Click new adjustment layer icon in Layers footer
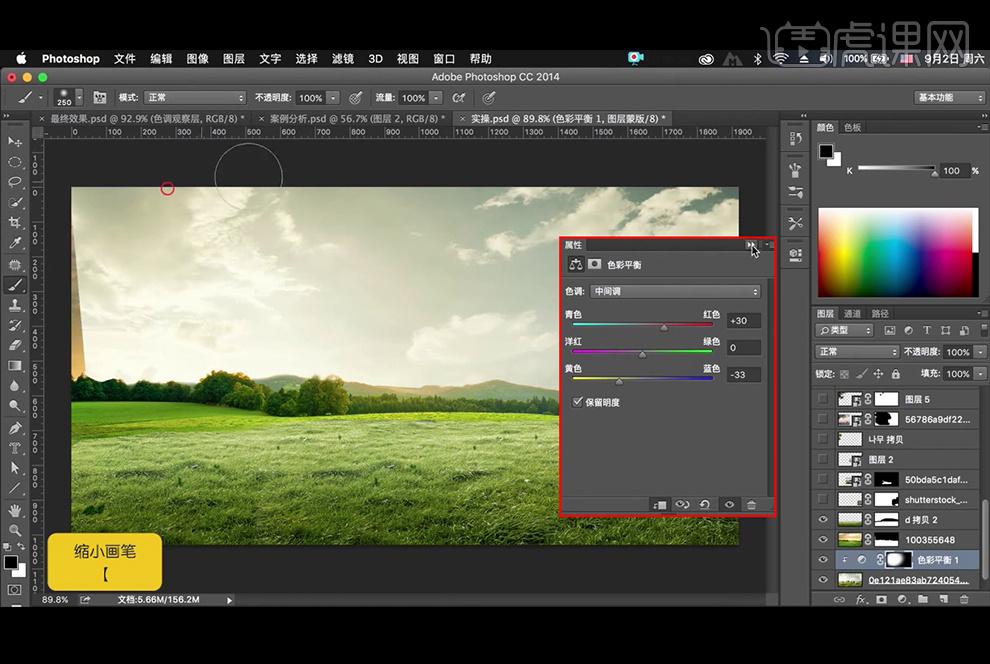The height and width of the screenshot is (664, 990). coord(902,599)
